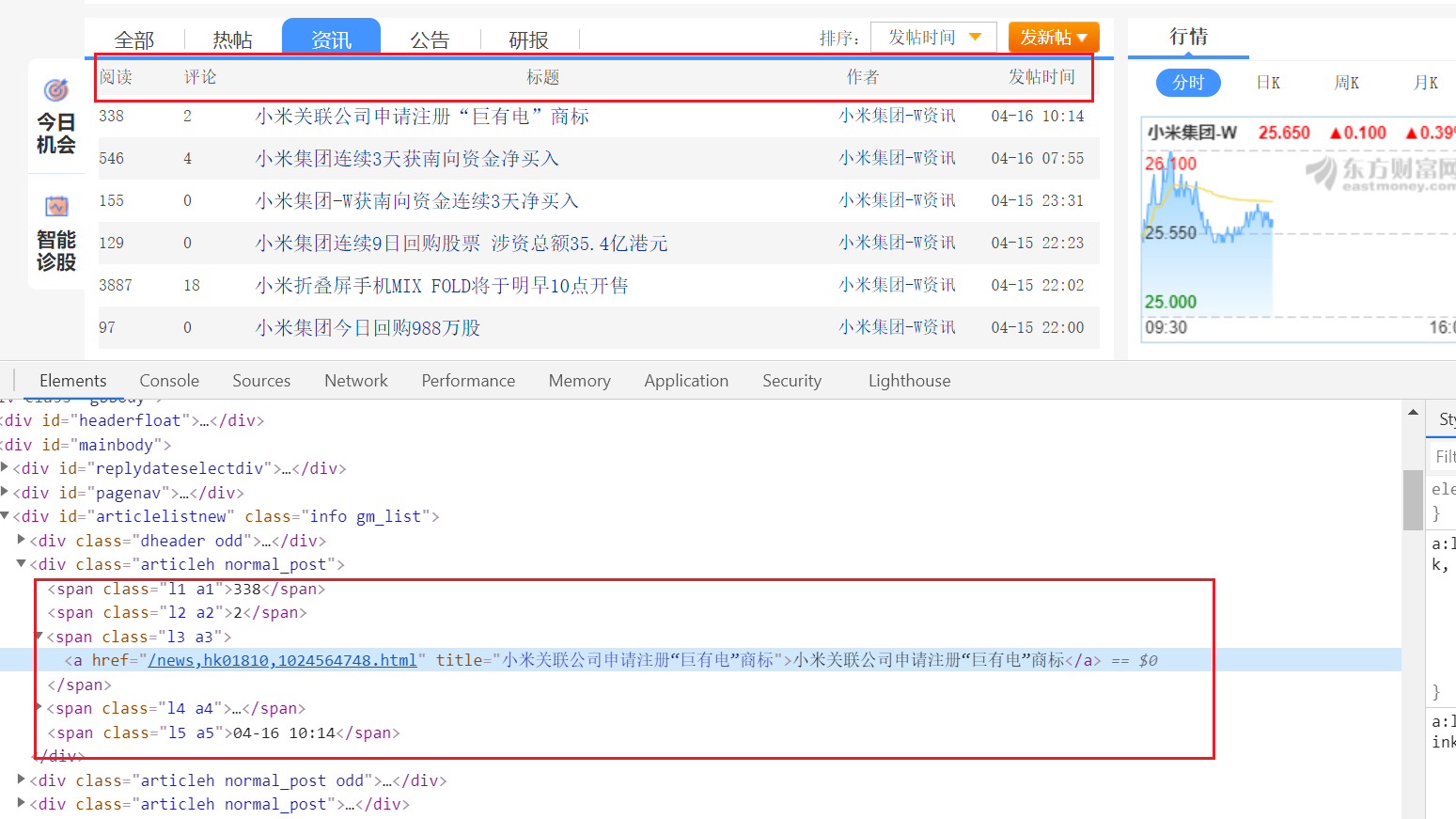Select the 月K chart mode
Viewport: 1456px width, 819px height.
[x=1426, y=83]
